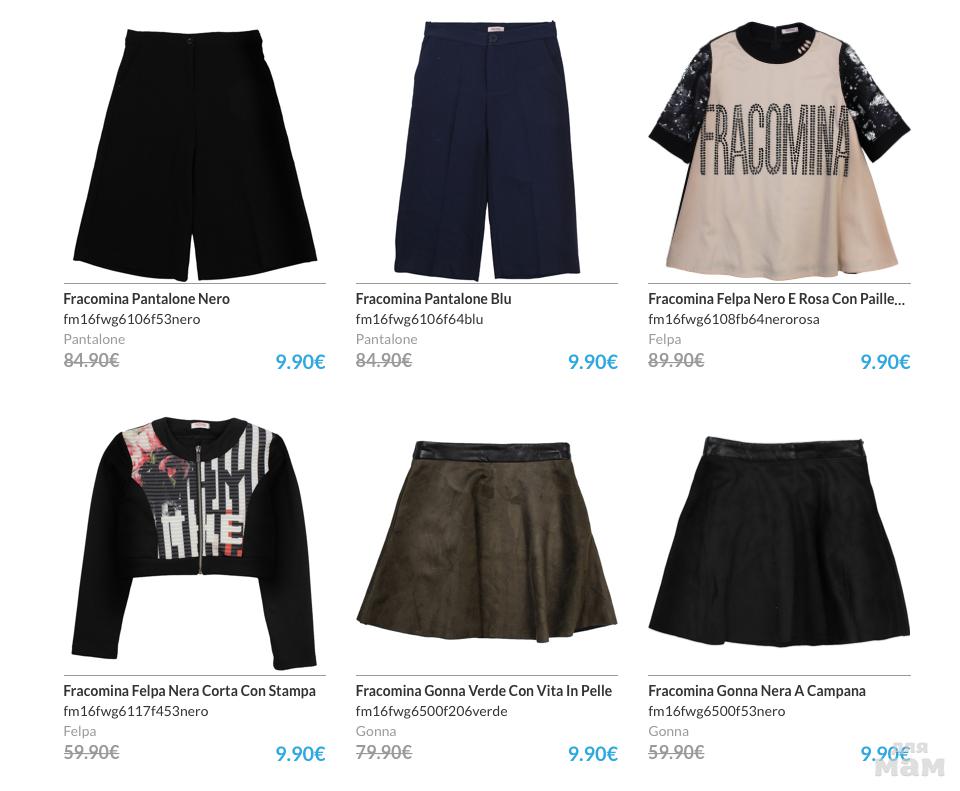Image resolution: width=960 pixels, height=791 pixels.
Task: Select the 9.90€ price of Pantalone Blu
Action: [593, 362]
